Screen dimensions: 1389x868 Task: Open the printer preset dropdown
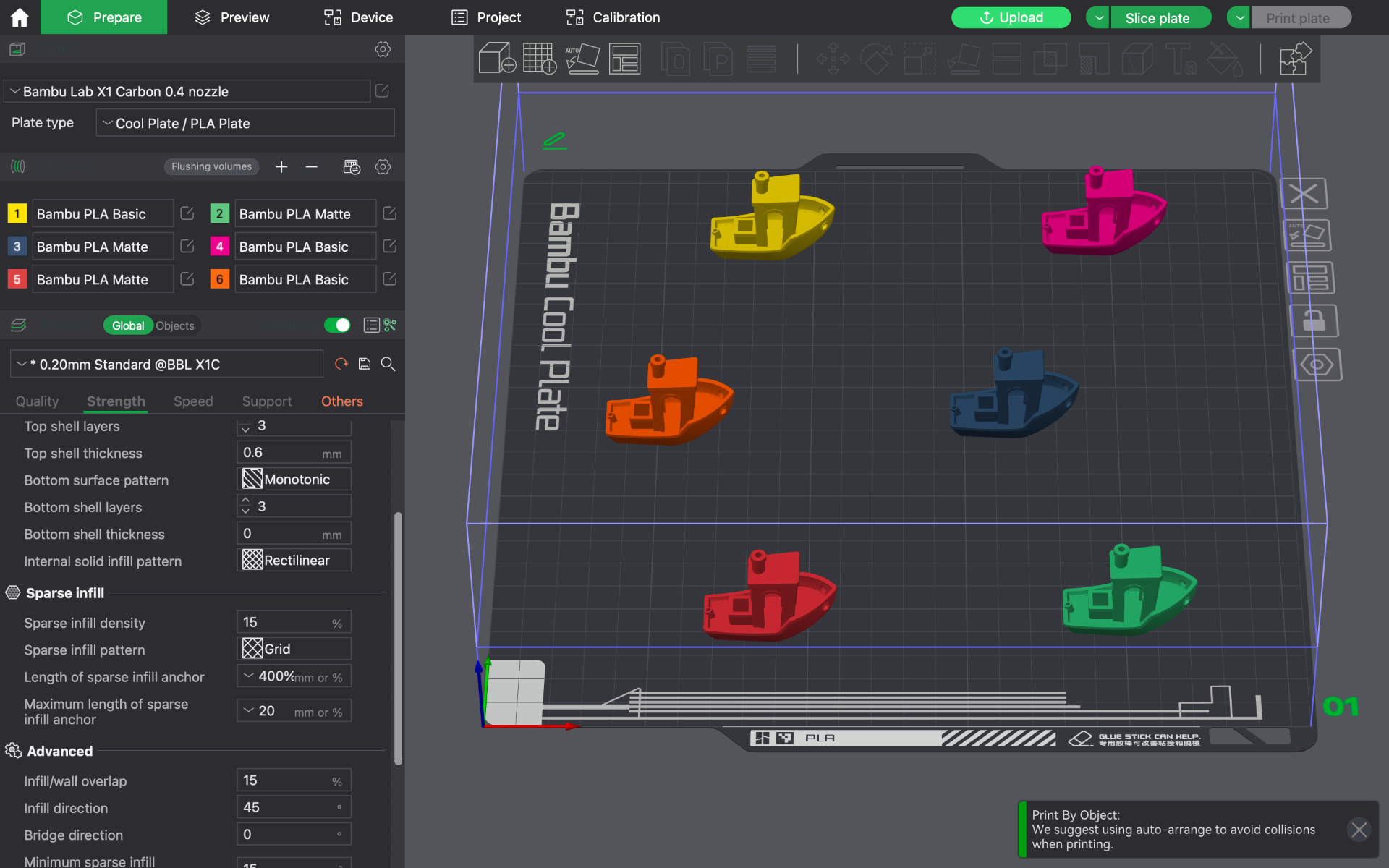188,91
